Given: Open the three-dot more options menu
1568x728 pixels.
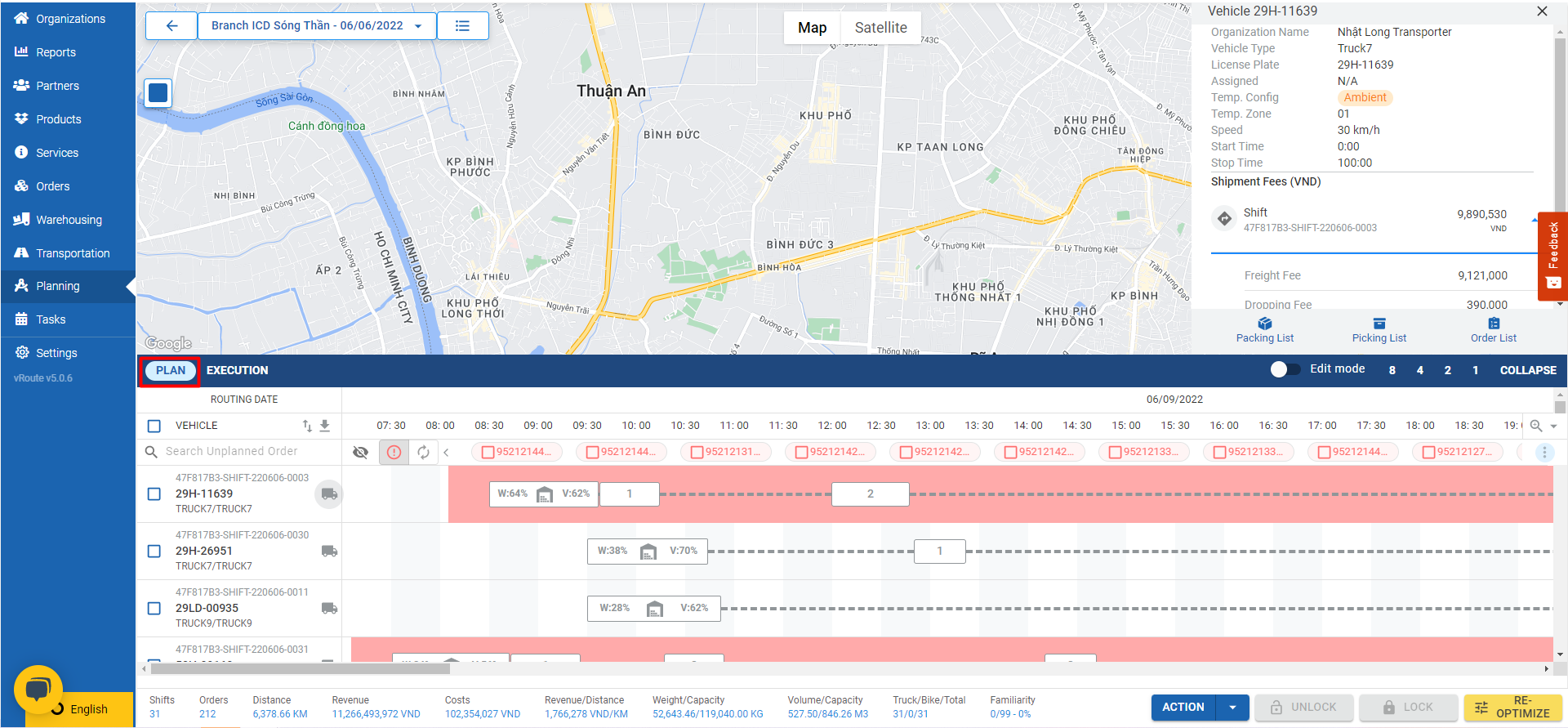Looking at the screenshot, I should (x=1544, y=452).
